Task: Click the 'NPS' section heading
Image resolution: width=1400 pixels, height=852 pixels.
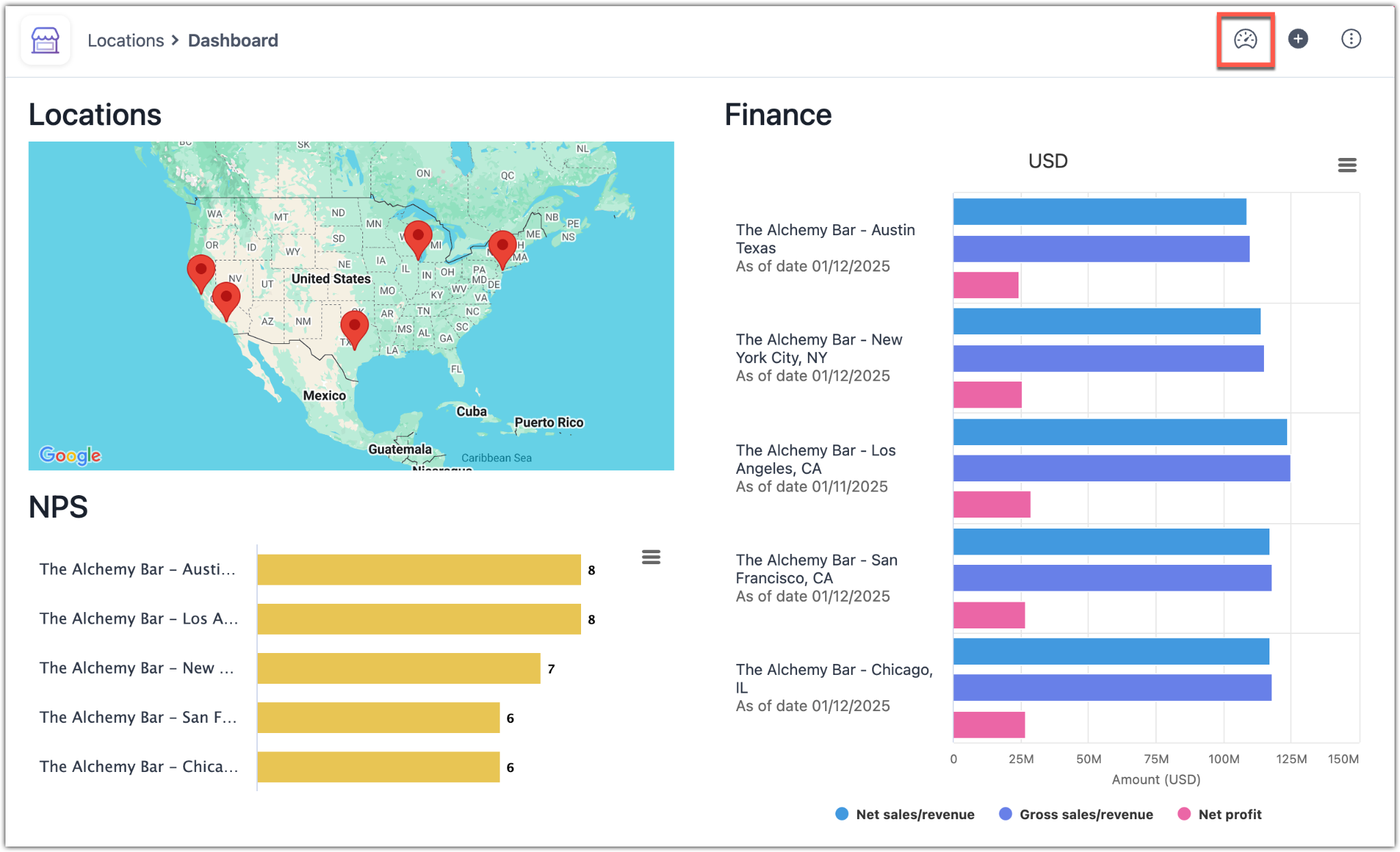Action: (x=58, y=507)
